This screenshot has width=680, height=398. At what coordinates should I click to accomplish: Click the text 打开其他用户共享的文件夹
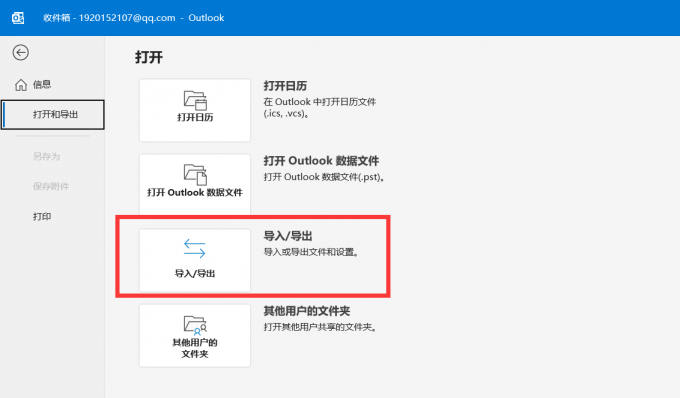(320, 327)
